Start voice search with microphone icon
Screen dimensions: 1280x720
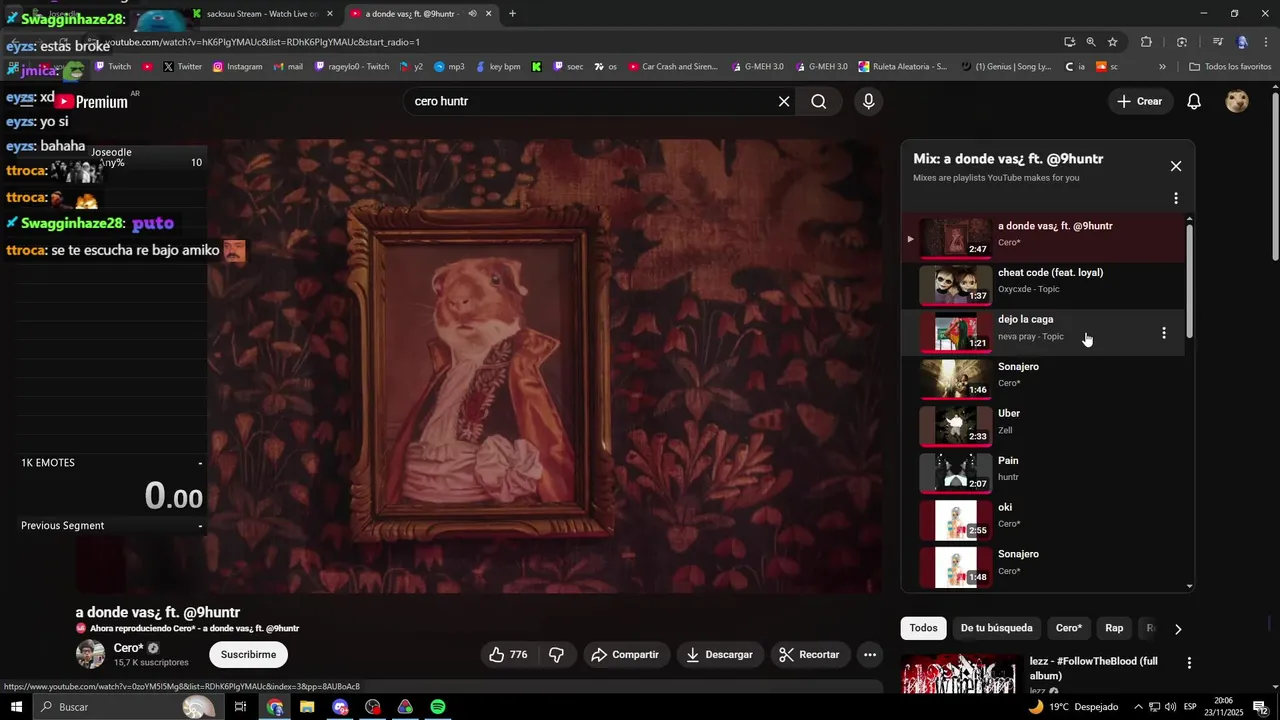pyautogui.click(x=868, y=101)
